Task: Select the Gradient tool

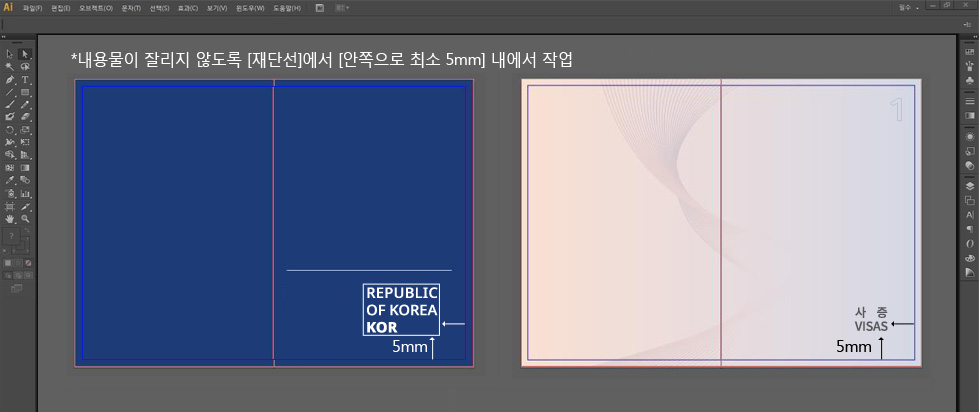Action: click(25, 168)
